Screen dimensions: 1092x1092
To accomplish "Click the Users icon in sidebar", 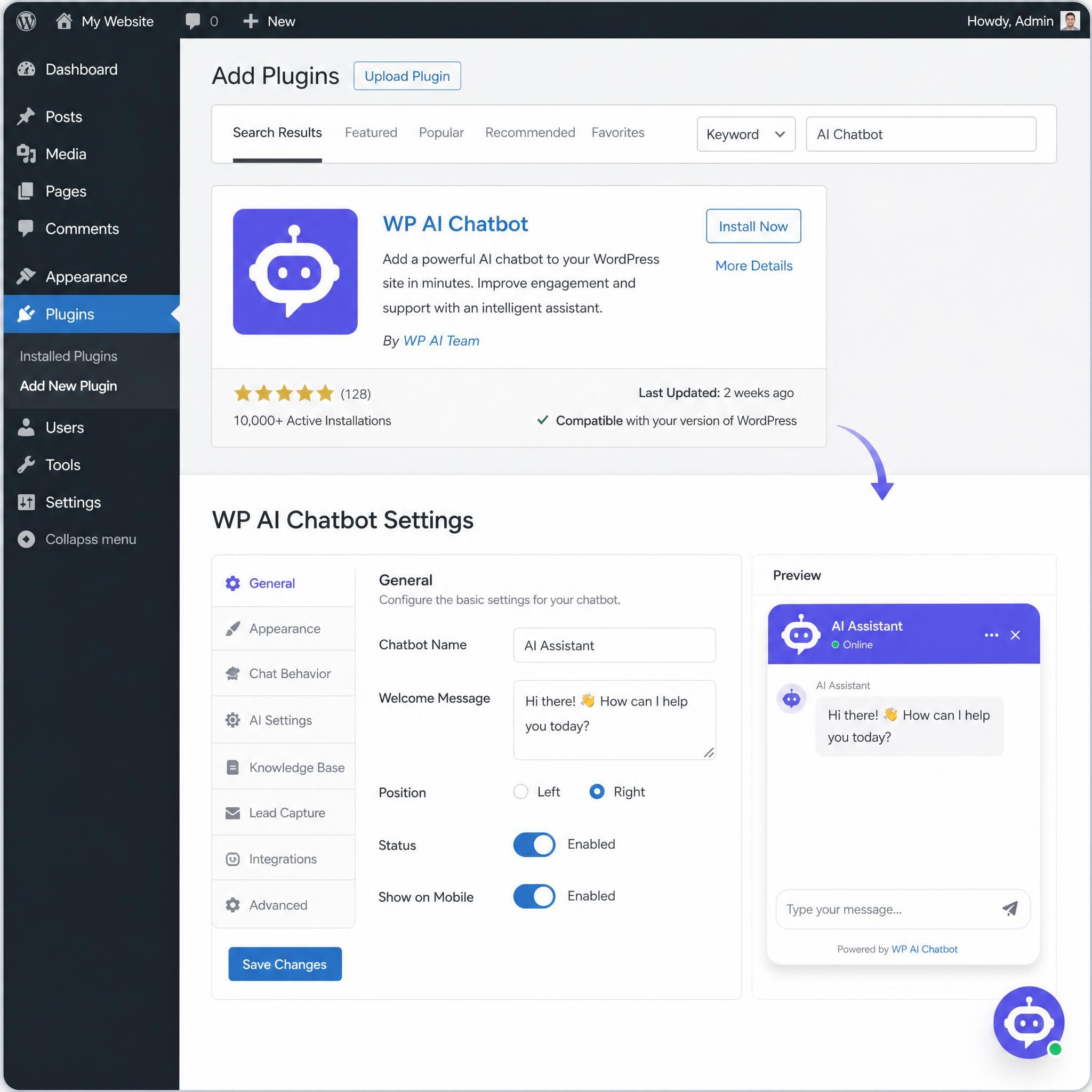I will pos(26,427).
